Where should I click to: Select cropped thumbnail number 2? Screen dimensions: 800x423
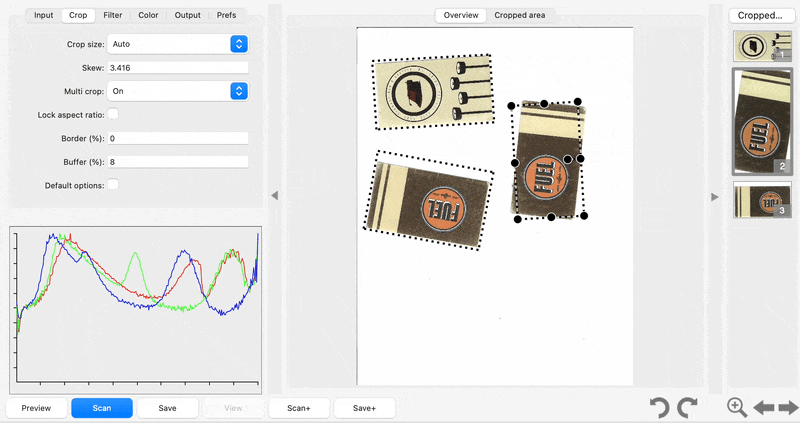click(762, 121)
